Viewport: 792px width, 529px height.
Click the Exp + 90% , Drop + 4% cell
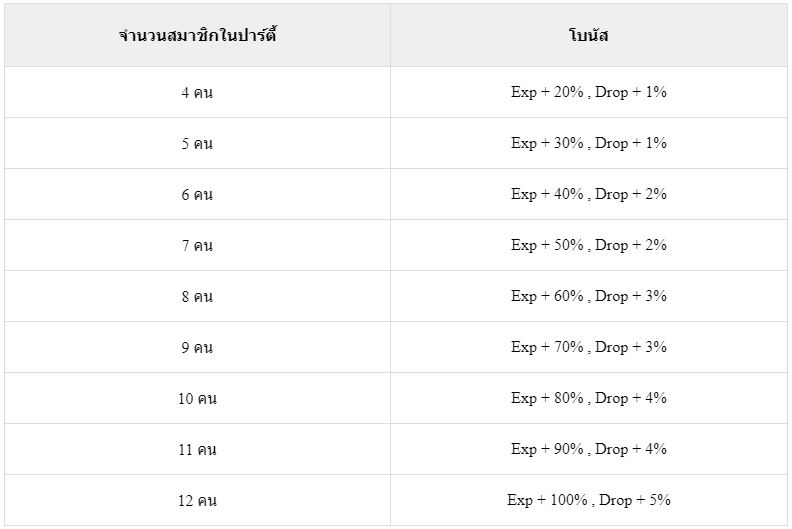588,450
